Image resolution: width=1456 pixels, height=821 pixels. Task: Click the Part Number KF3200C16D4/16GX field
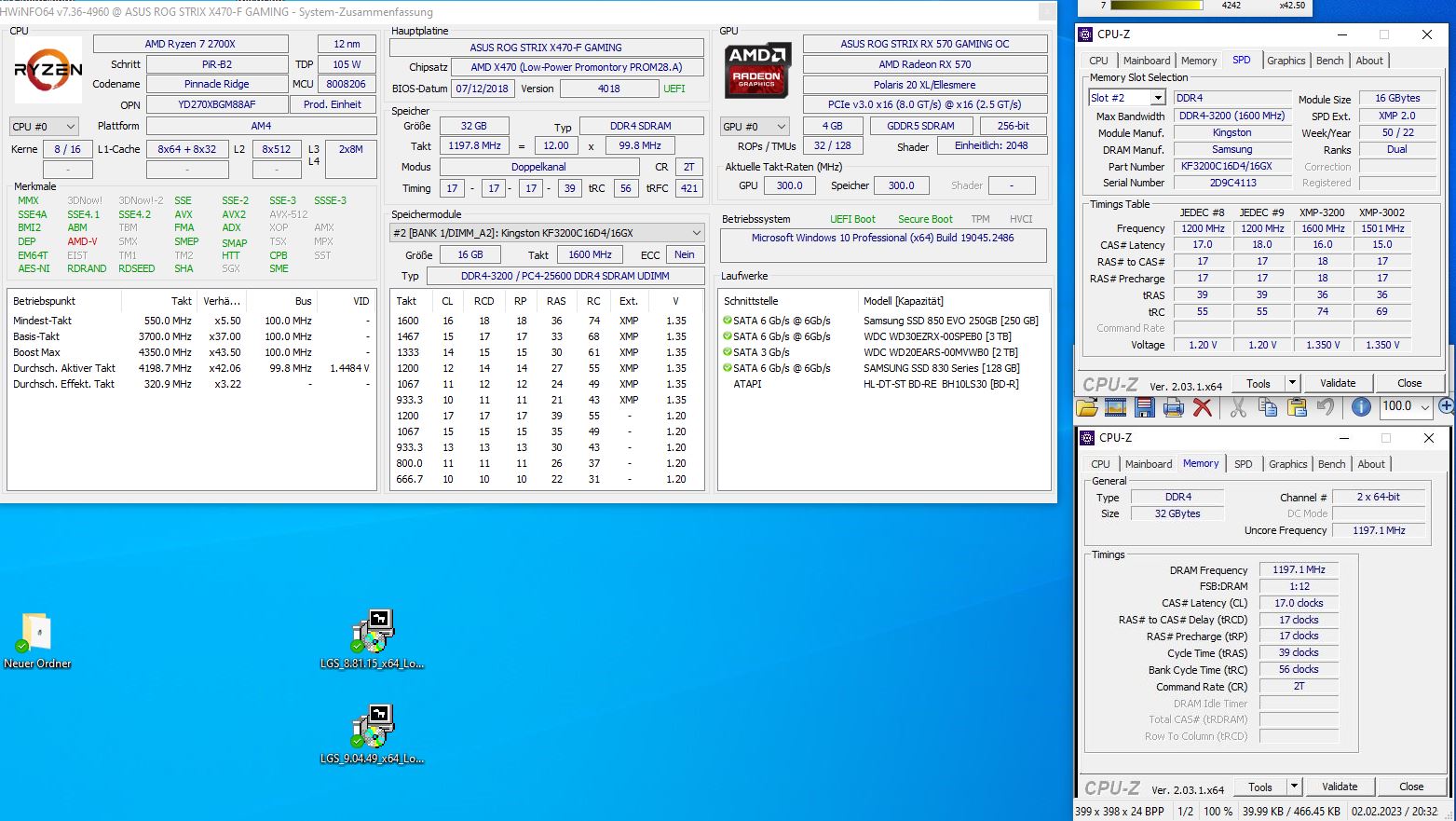[1231, 166]
